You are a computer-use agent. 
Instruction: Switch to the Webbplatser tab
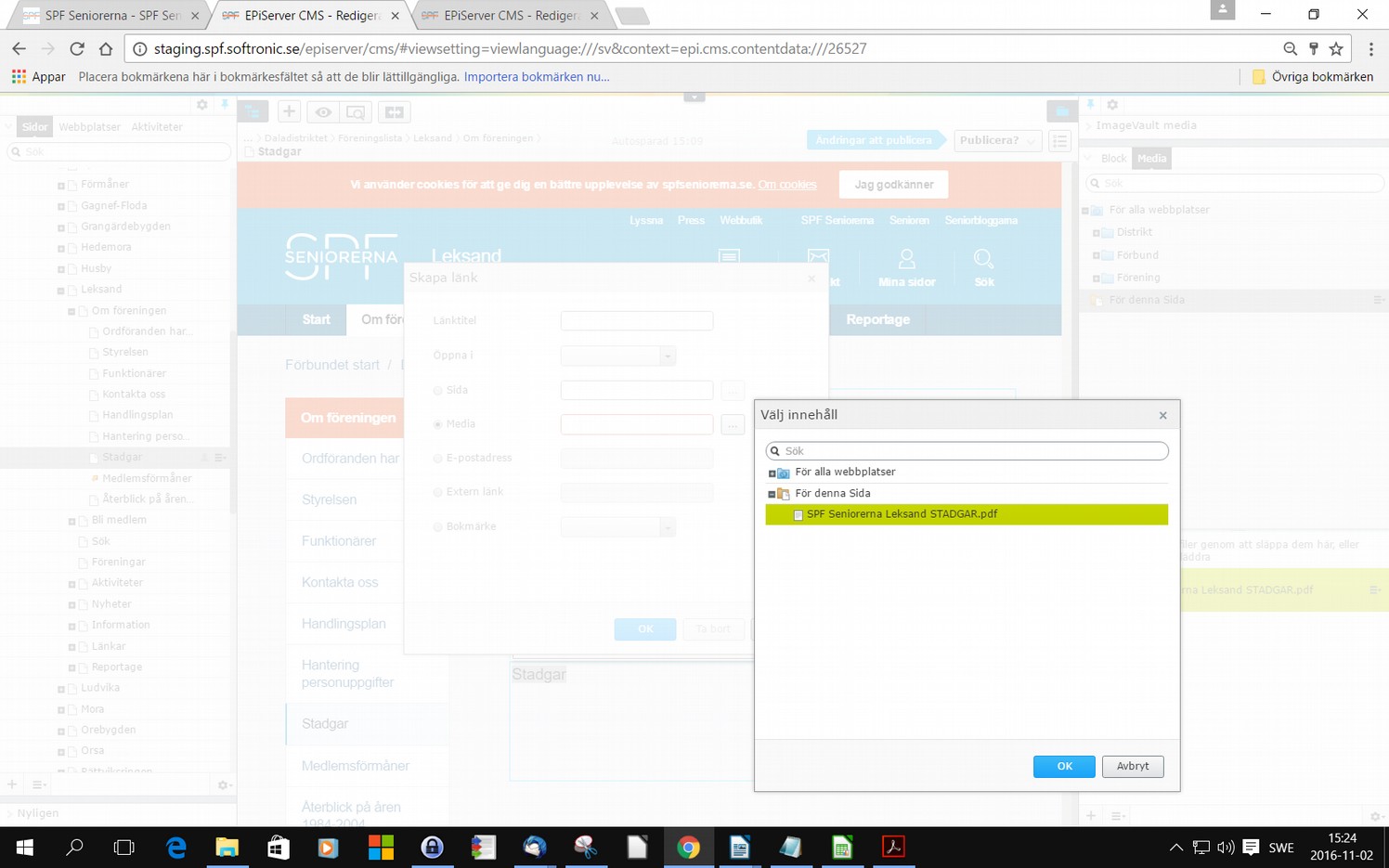pos(89,127)
